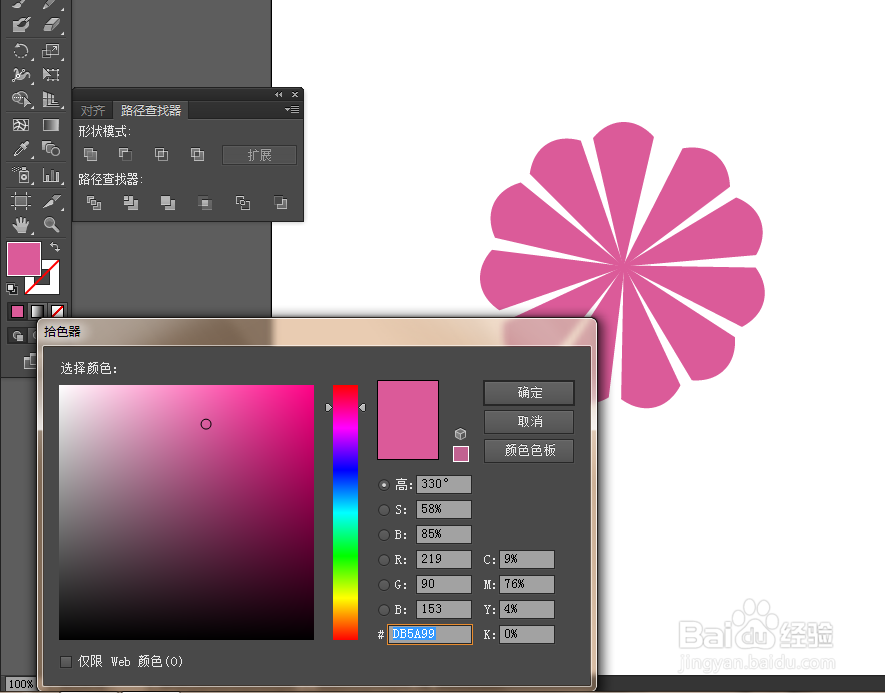Click the Gradient mode button
This screenshot has height=693, width=885.
37,311
